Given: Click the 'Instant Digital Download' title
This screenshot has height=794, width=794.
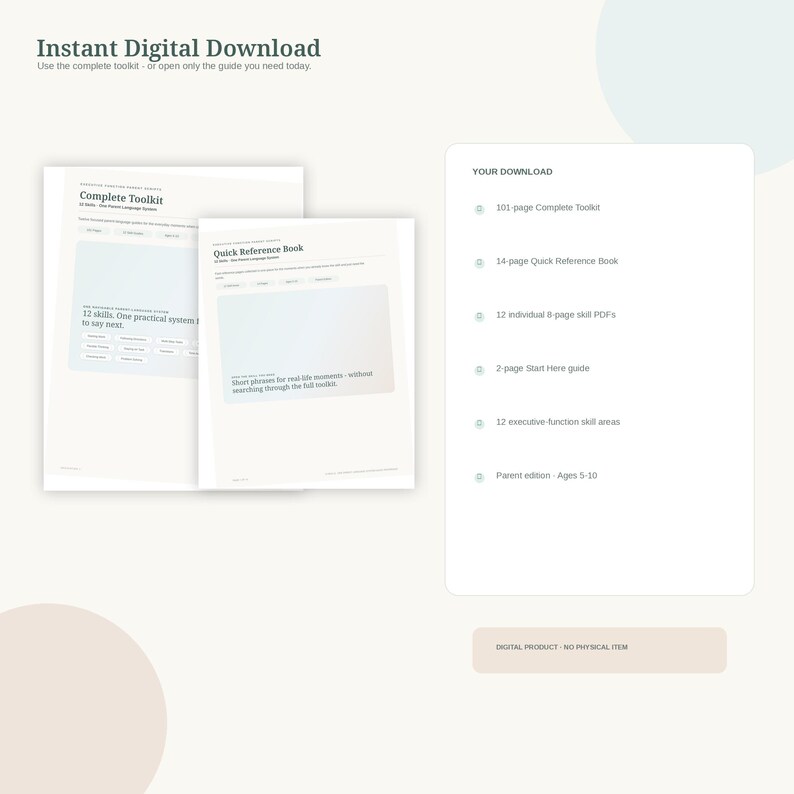Looking at the screenshot, I should click(178, 48).
